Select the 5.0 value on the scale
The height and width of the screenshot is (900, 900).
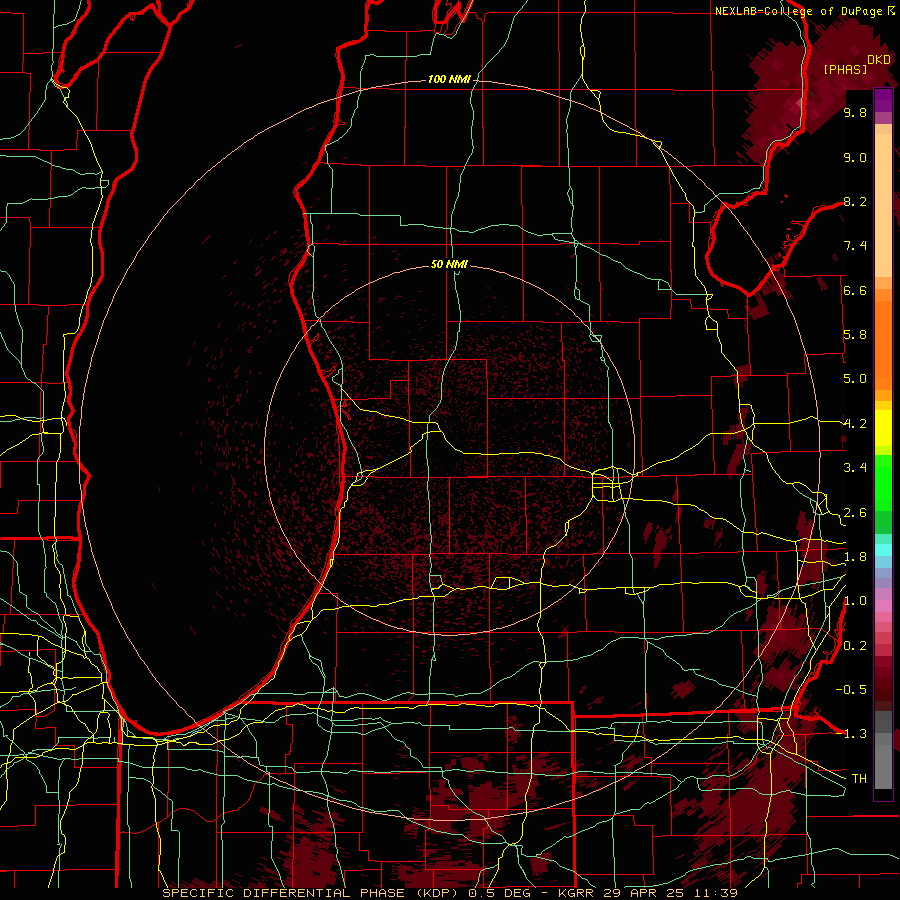click(855, 379)
